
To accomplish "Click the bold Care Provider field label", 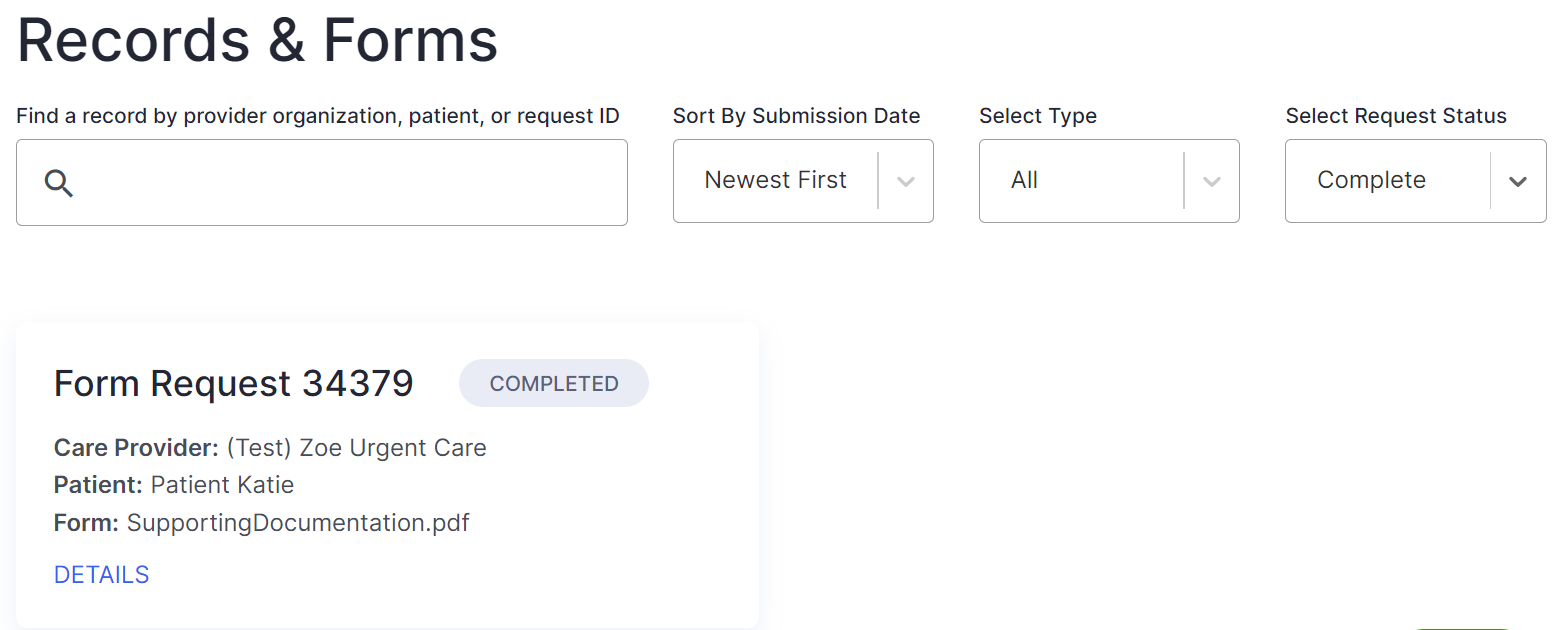I will coord(136,448).
